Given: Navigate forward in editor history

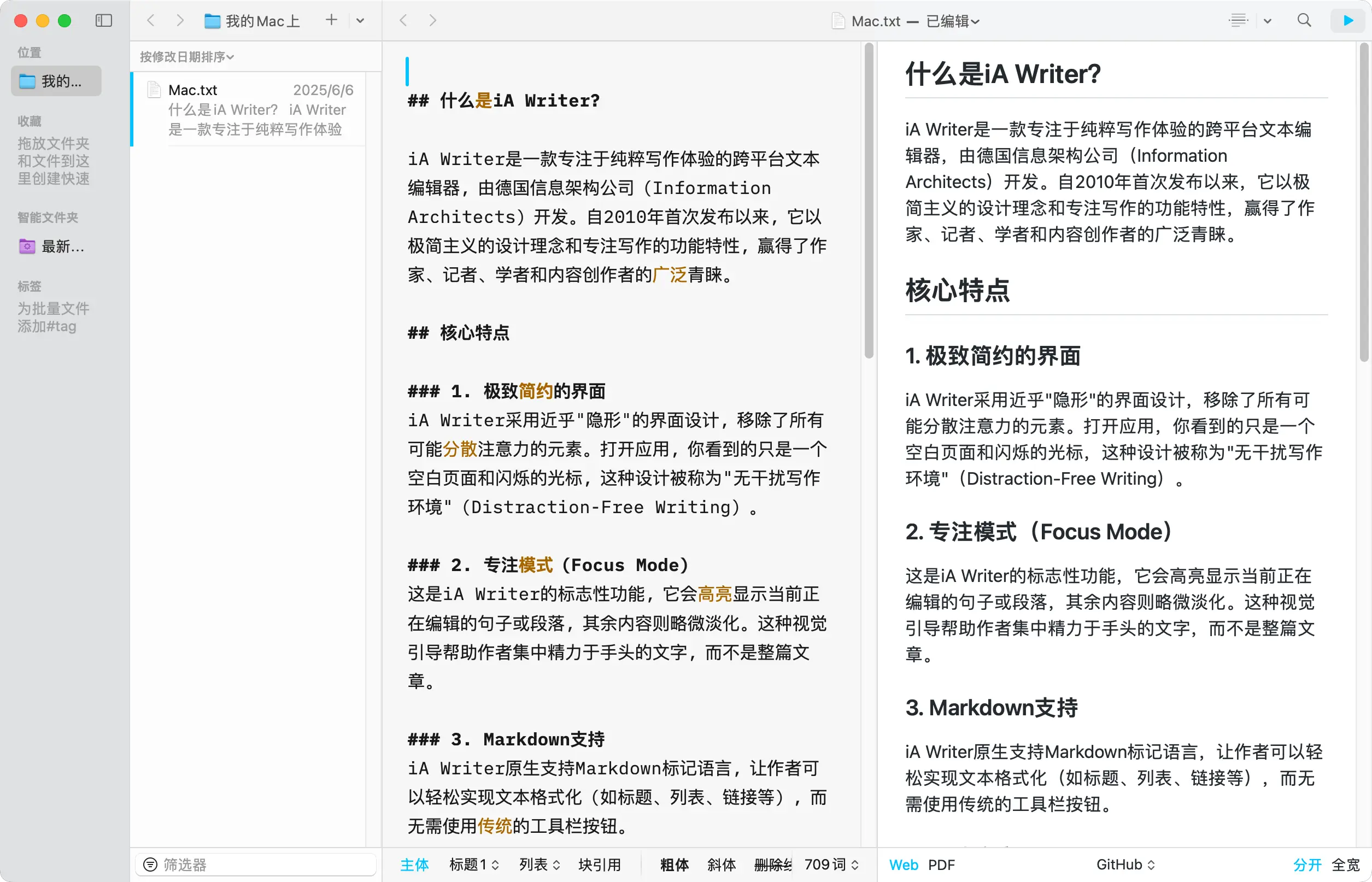Looking at the screenshot, I should [432, 21].
